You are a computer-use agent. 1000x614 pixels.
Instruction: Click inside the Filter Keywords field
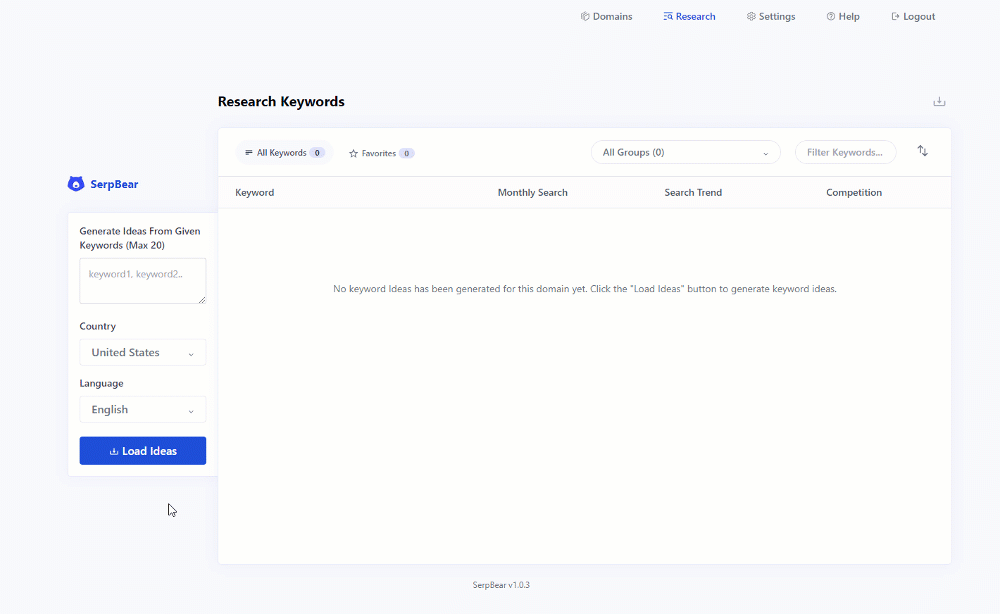coord(845,152)
